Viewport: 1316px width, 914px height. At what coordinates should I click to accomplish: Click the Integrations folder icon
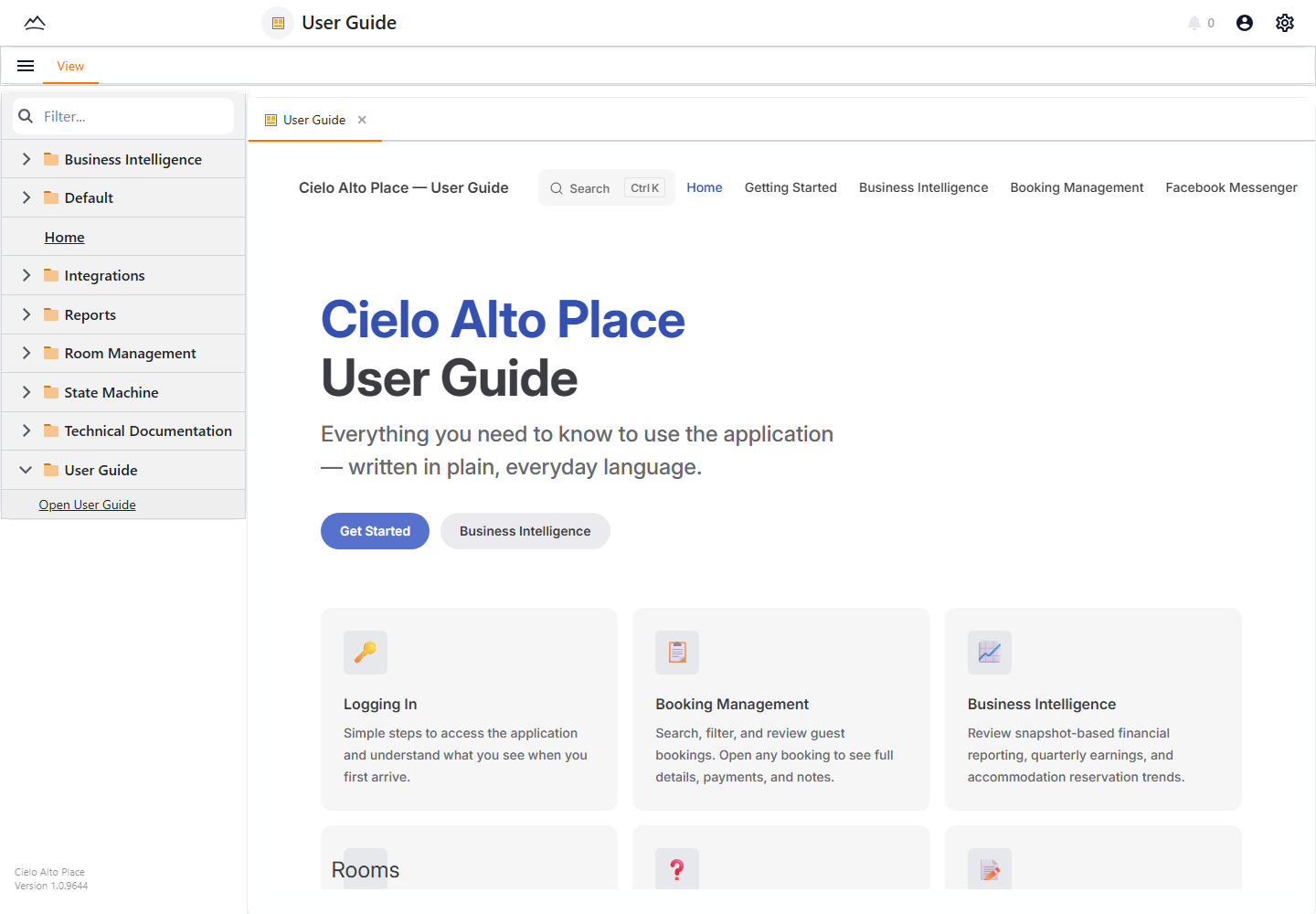(x=51, y=275)
